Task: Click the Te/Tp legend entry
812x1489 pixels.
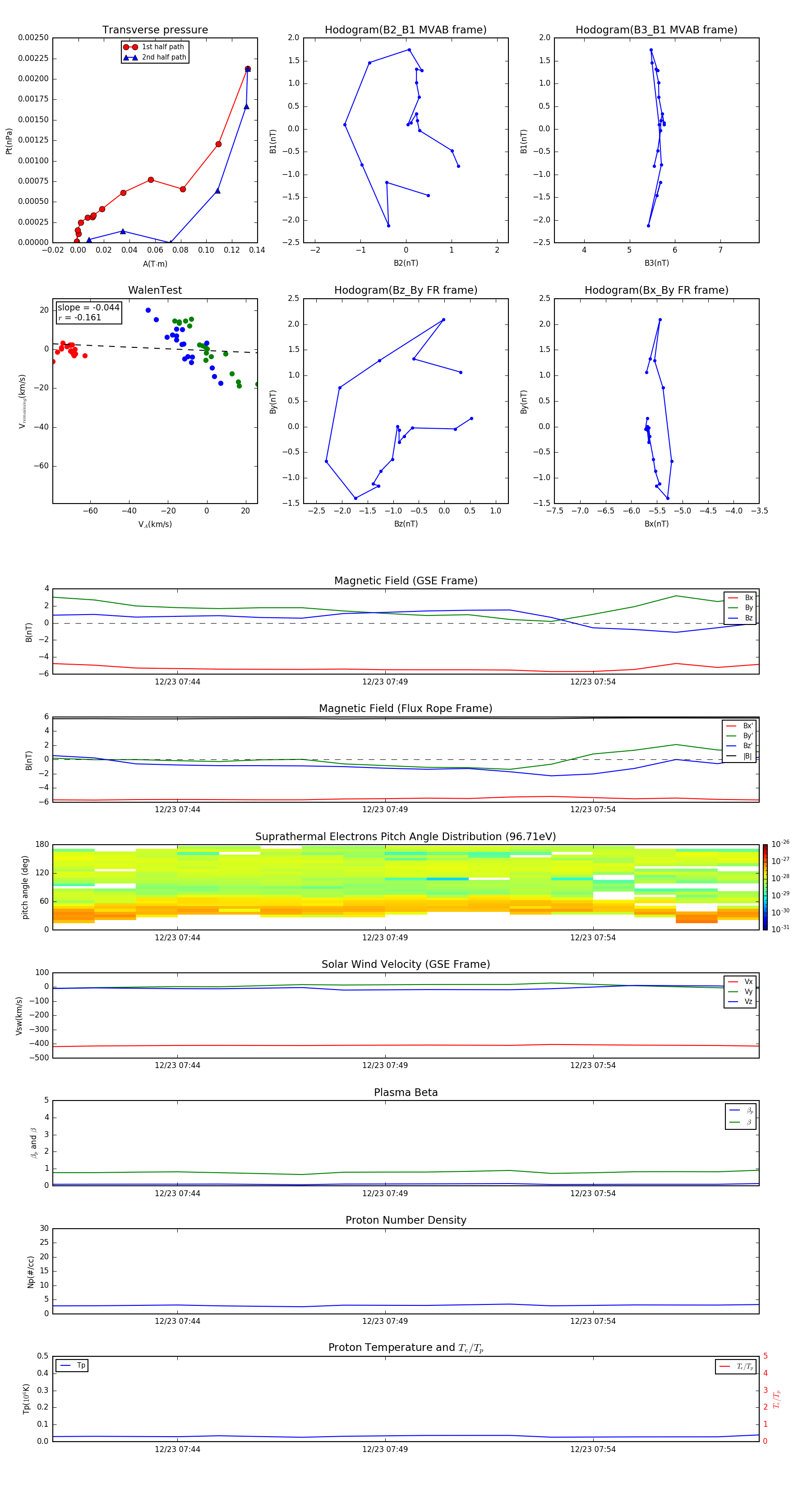Action: point(736,1367)
